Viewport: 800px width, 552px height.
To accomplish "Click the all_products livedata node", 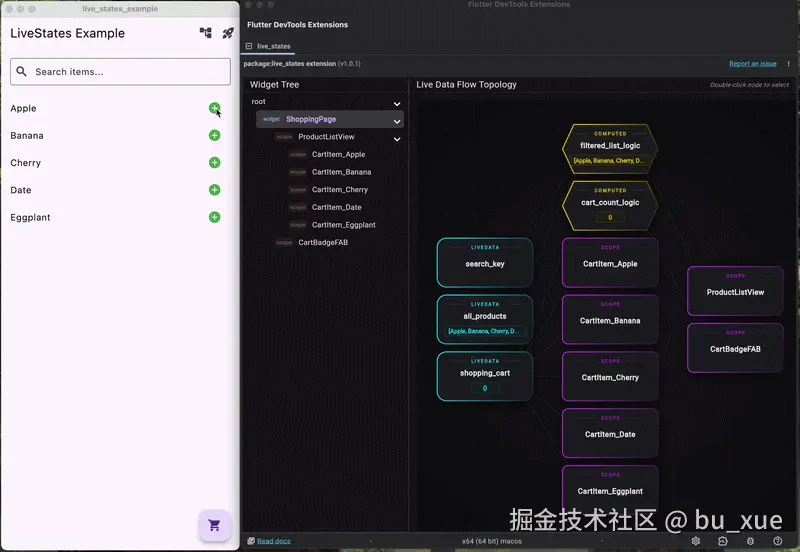I will [x=485, y=319].
